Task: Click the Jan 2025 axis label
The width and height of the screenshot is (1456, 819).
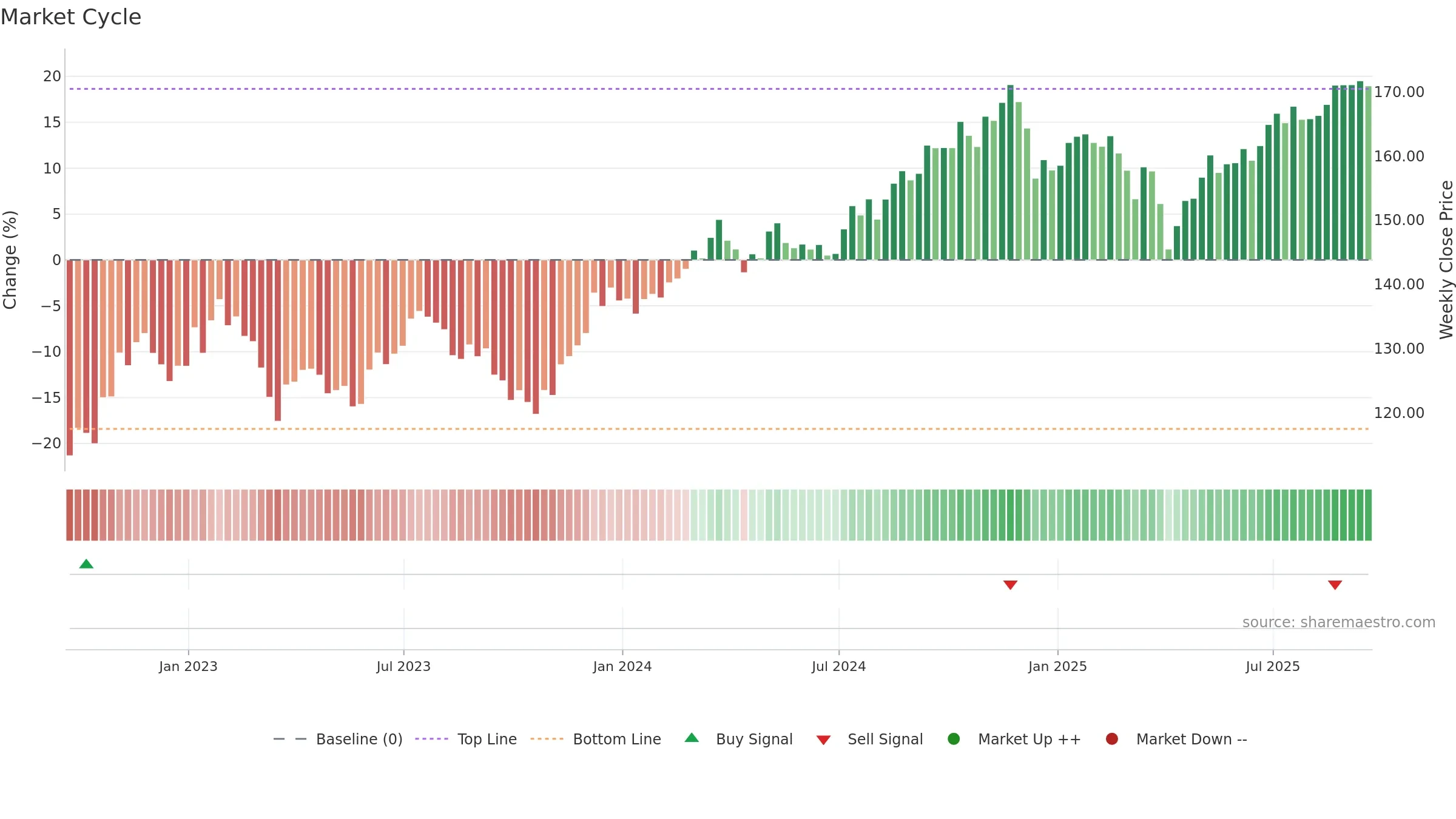Action: point(1057,667)
